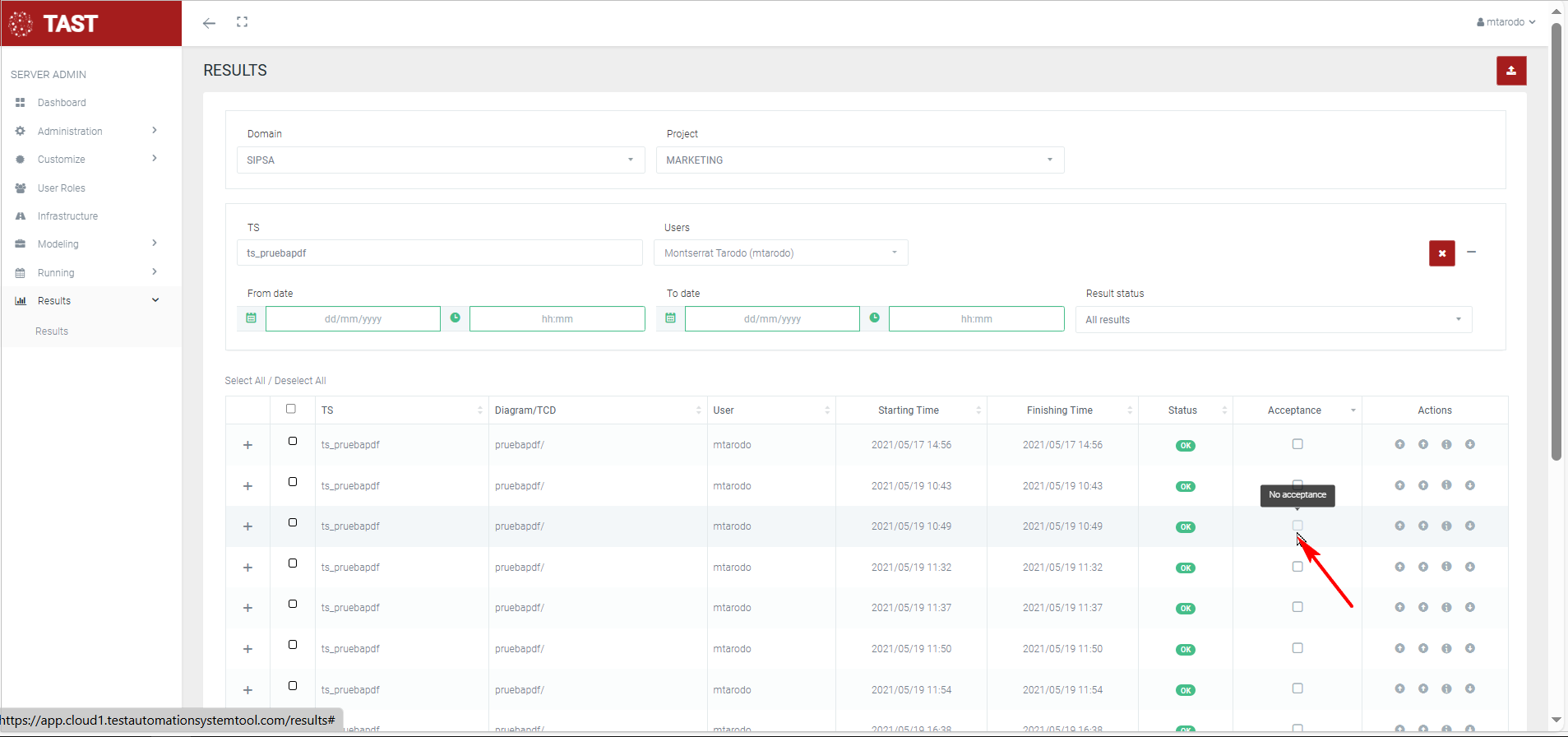Click the back arrow in the top bar
1568x737 pixels.
click(x=209, y=23)
